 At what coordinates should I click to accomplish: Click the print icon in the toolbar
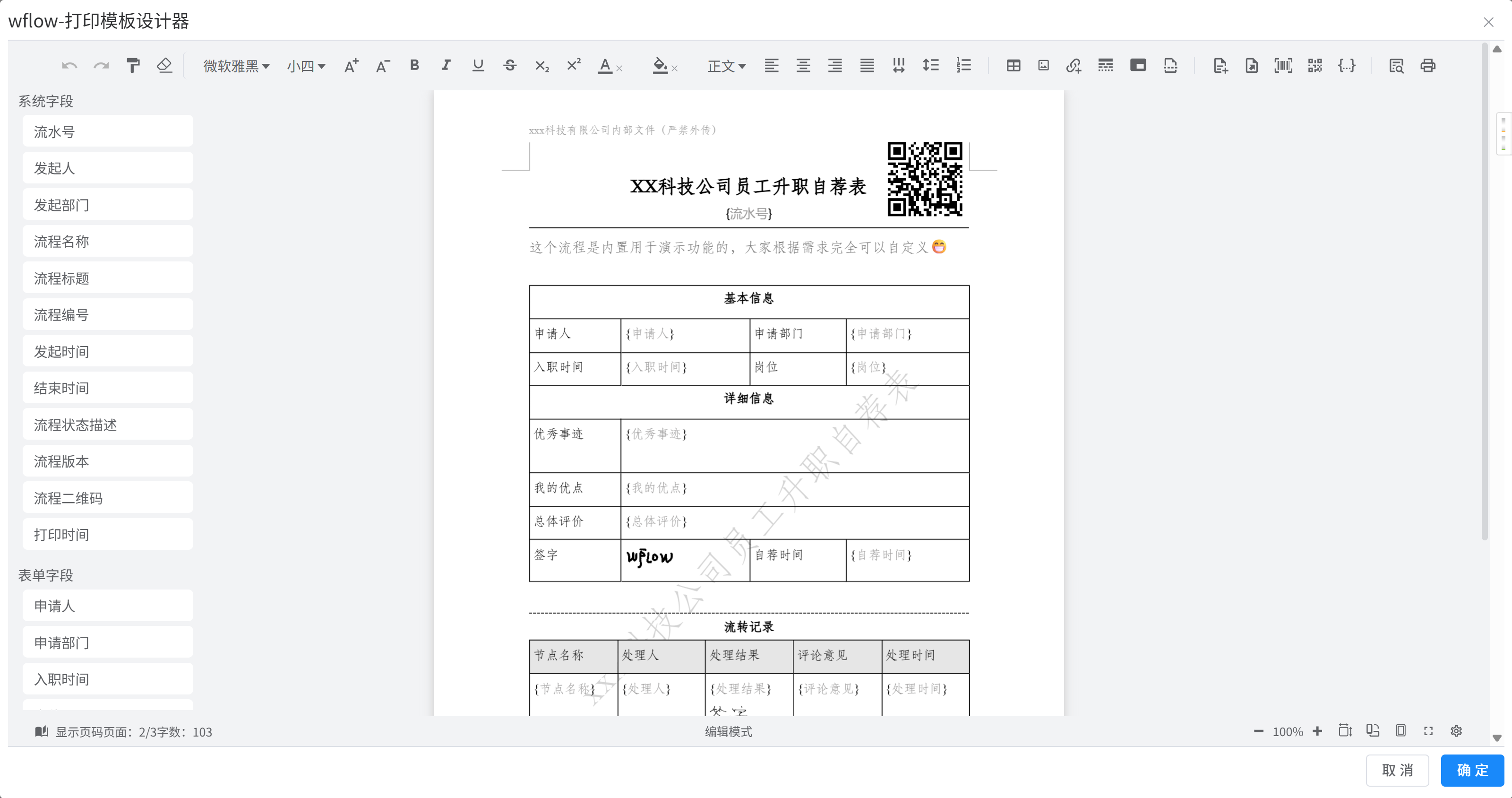point(1427,65)
